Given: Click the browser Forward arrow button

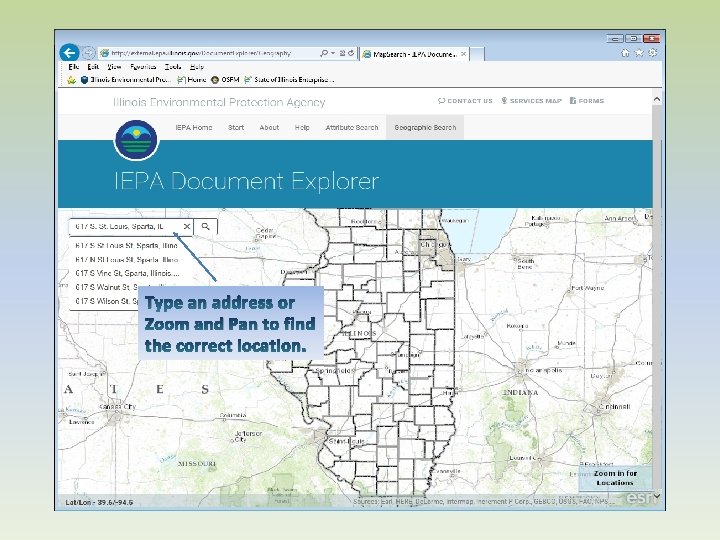Looking at the screenshot, I should click(88, 53).
